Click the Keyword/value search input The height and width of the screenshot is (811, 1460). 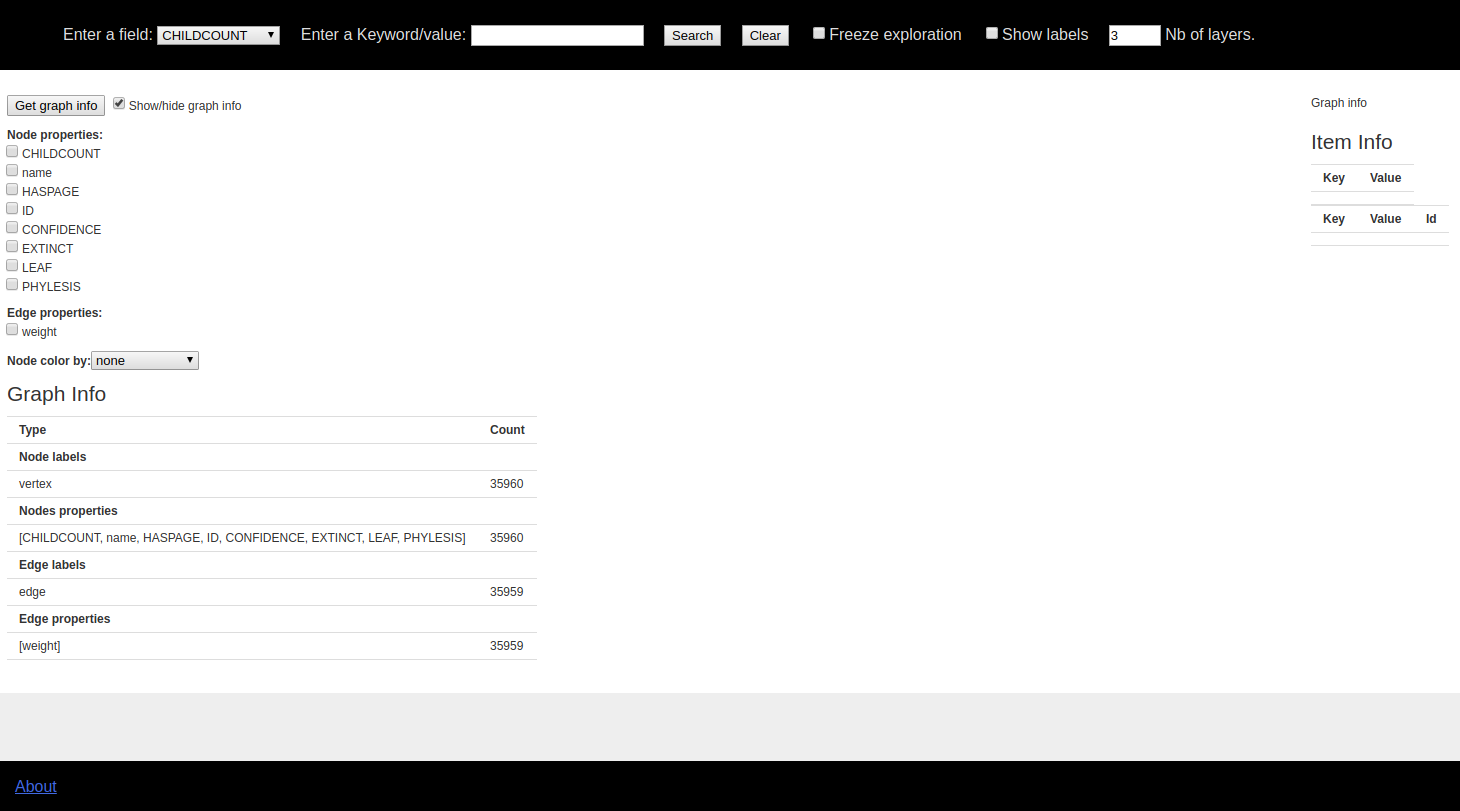[557, 35]
